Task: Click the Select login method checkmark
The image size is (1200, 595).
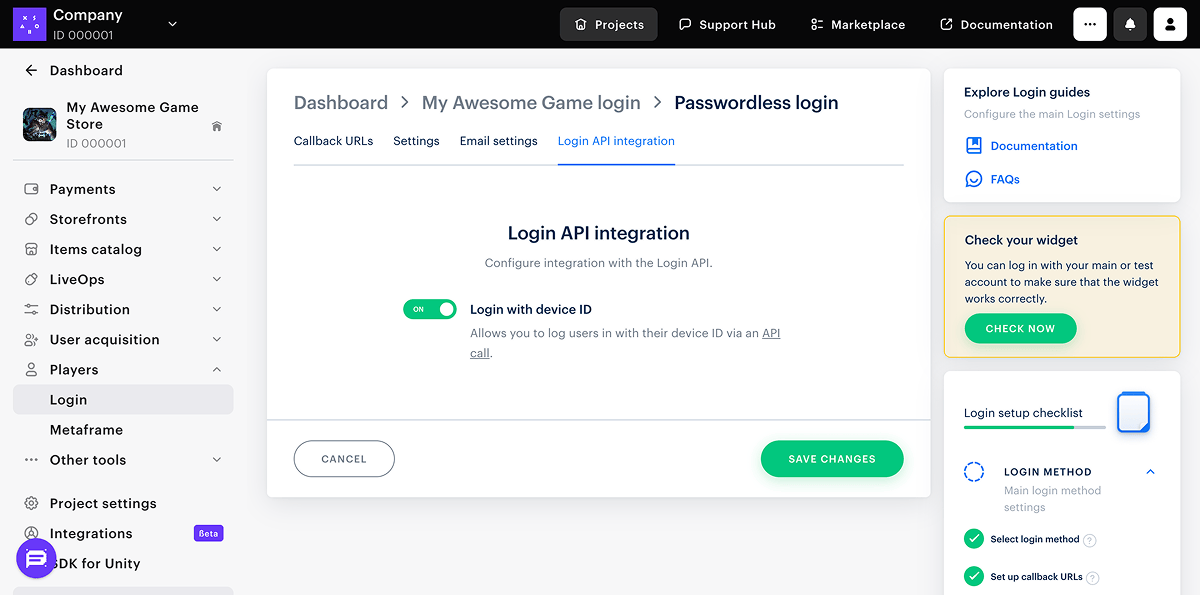Action: pyautogui.click(x=973, y=539)
